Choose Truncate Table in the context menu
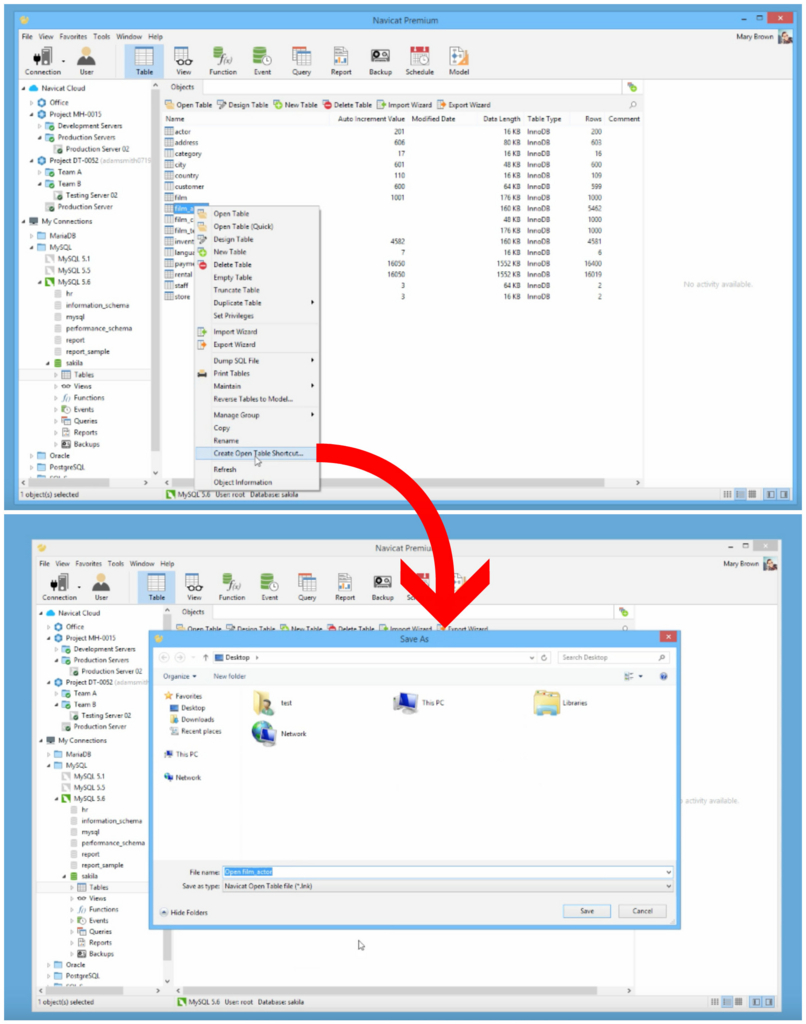 coord(236,290)
